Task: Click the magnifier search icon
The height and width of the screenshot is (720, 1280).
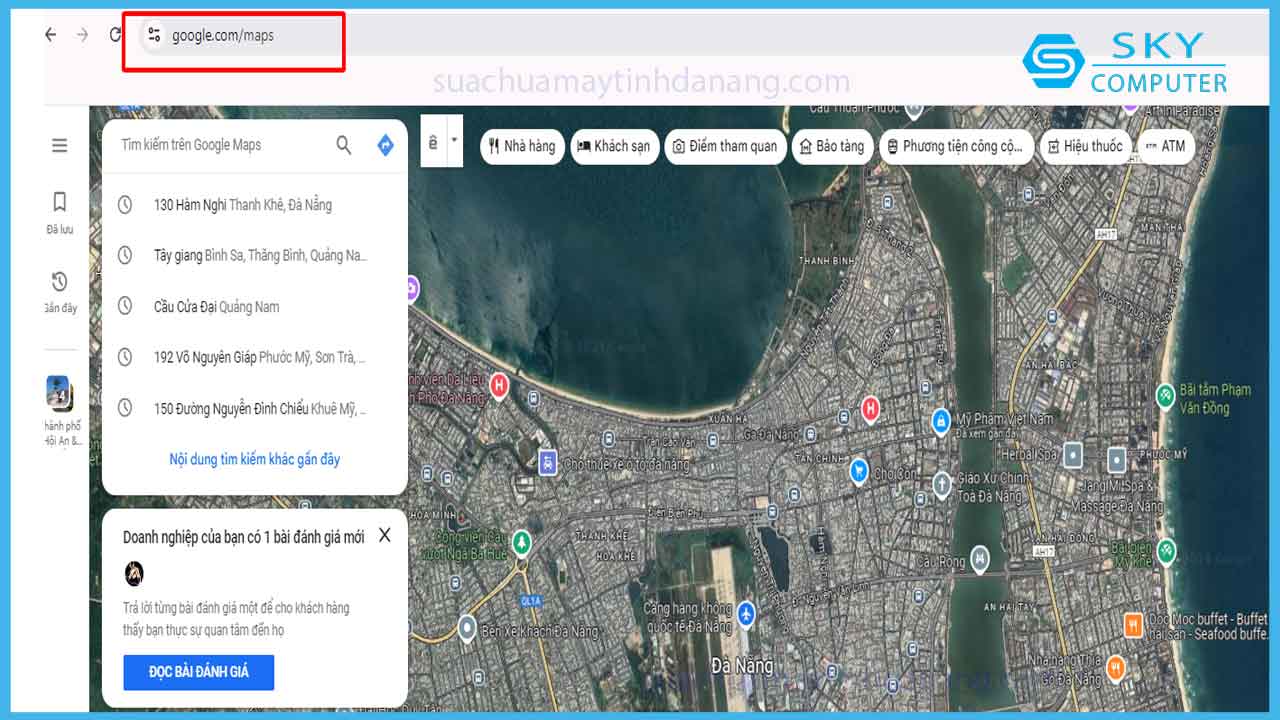Action: 344,145
